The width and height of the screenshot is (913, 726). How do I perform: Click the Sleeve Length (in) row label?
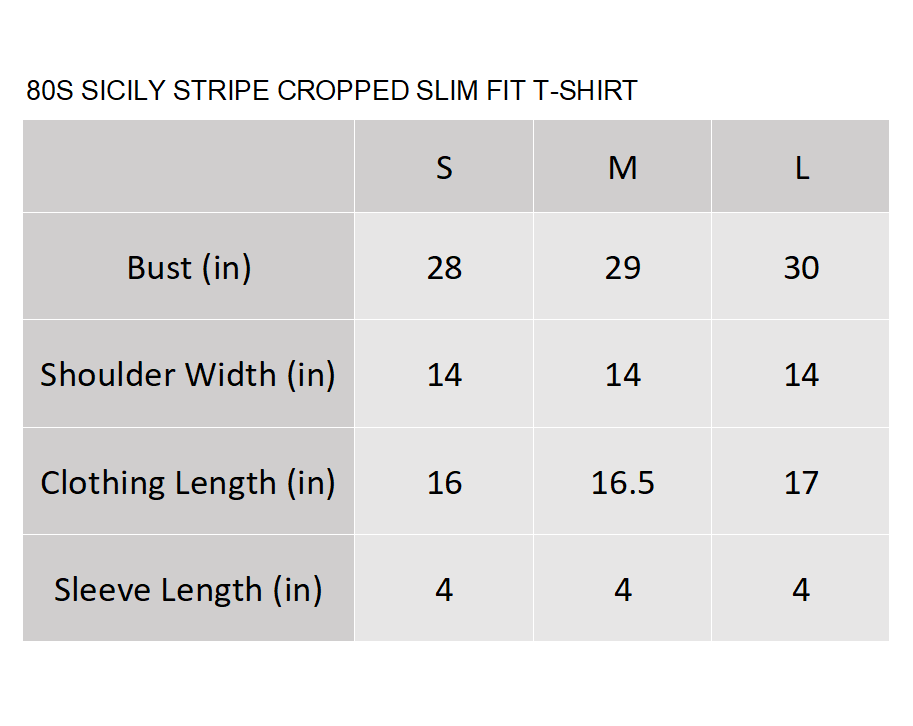(x=189, y=589)
